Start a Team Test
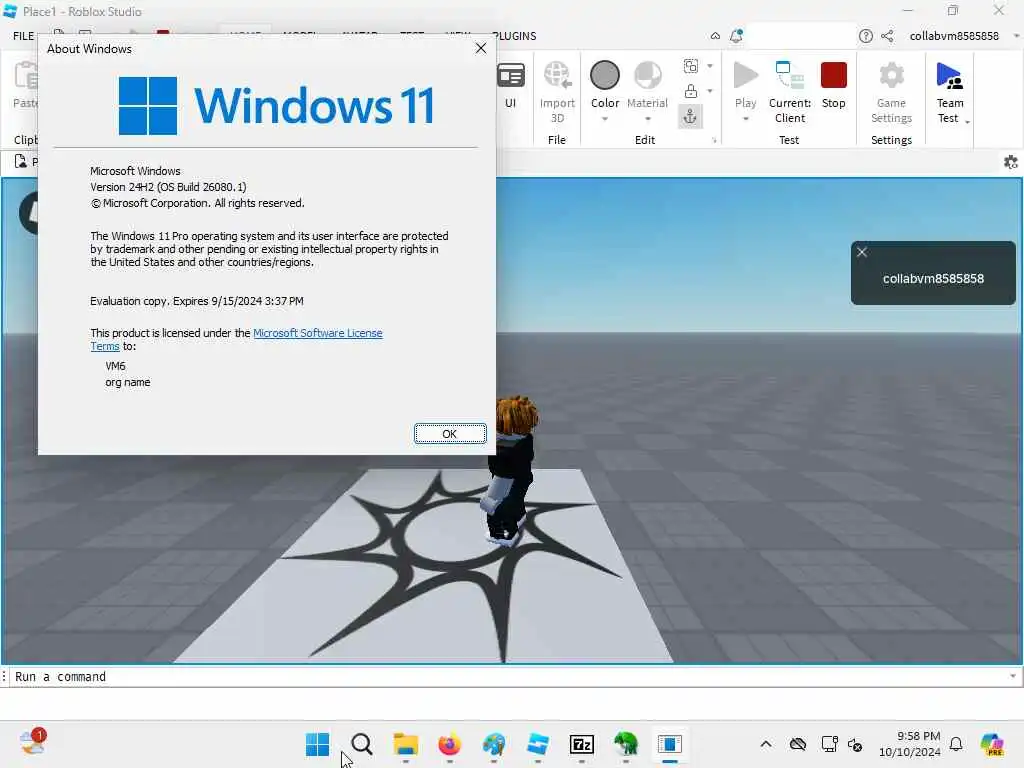This screenshot has height=768, width=1024. [950, 91]
